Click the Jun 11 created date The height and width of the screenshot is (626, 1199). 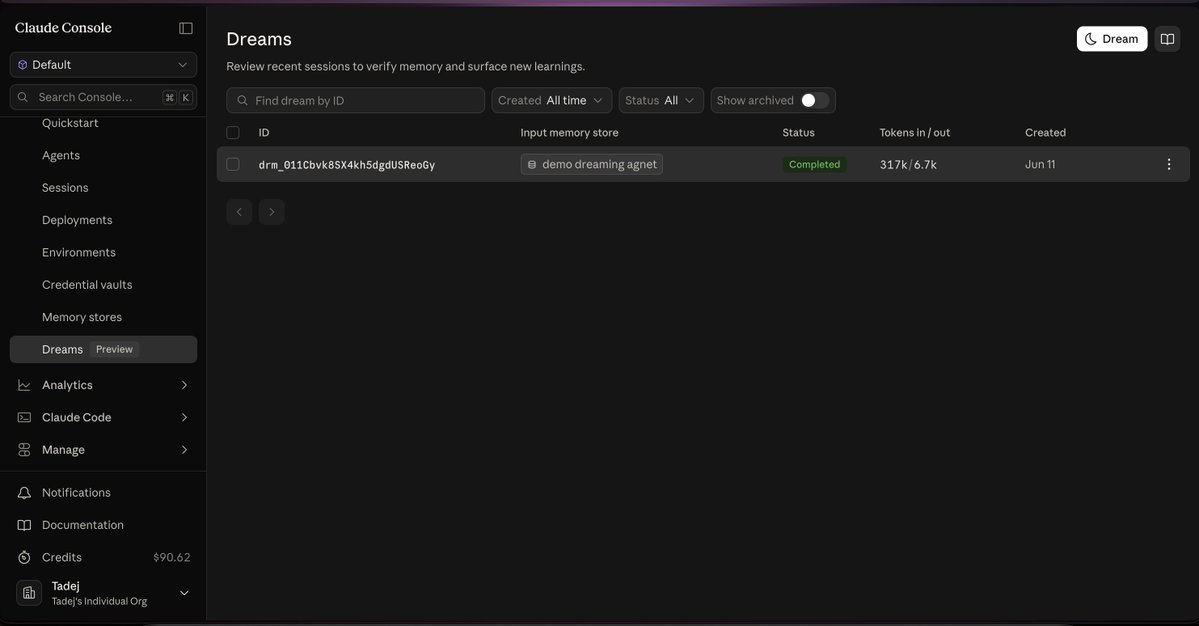coord(1040,164)
